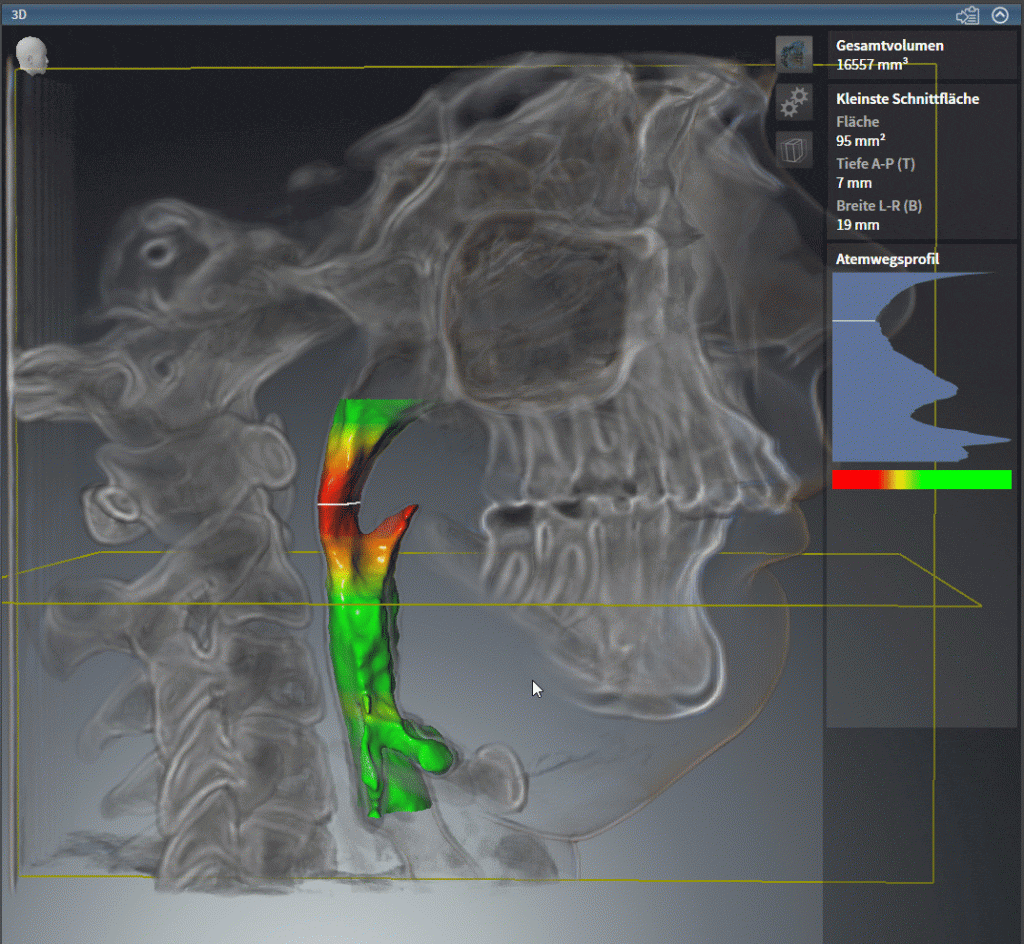Open the gears settings icon
Image resolution: width=1024 pixels, height=944 pixels.
click(x=794, y=102)
